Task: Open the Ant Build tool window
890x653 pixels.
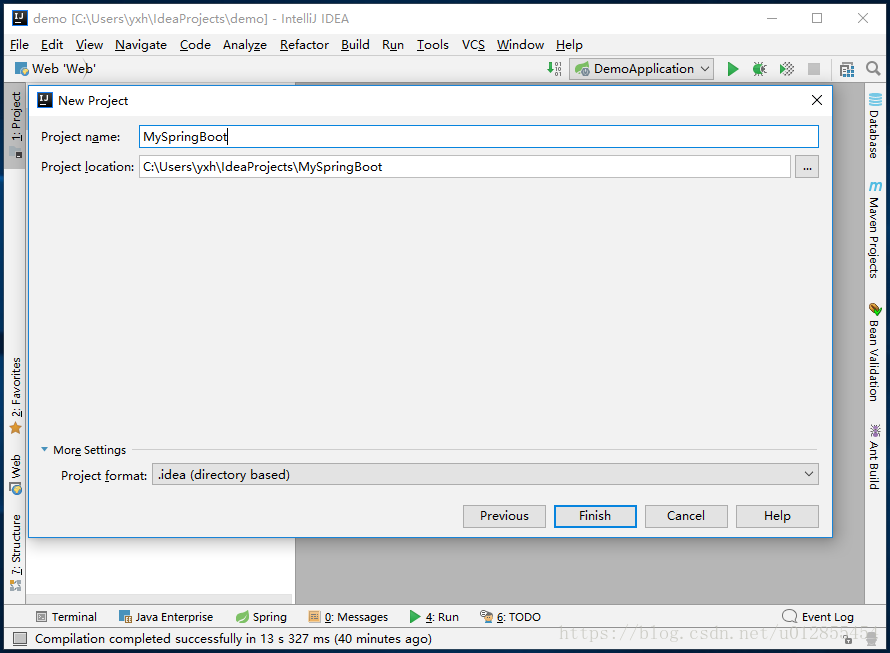Action: pos(875,457)
